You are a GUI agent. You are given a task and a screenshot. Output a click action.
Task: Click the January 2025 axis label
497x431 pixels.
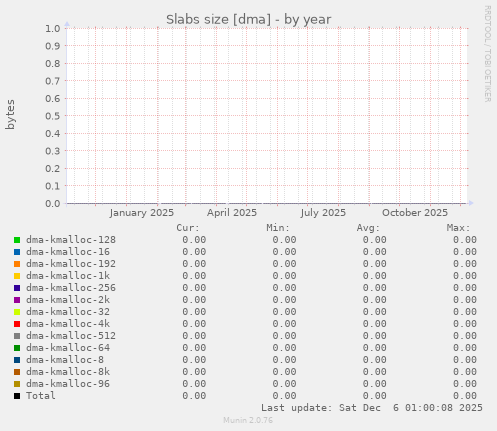pyautogui.click(x=142, y=213)
